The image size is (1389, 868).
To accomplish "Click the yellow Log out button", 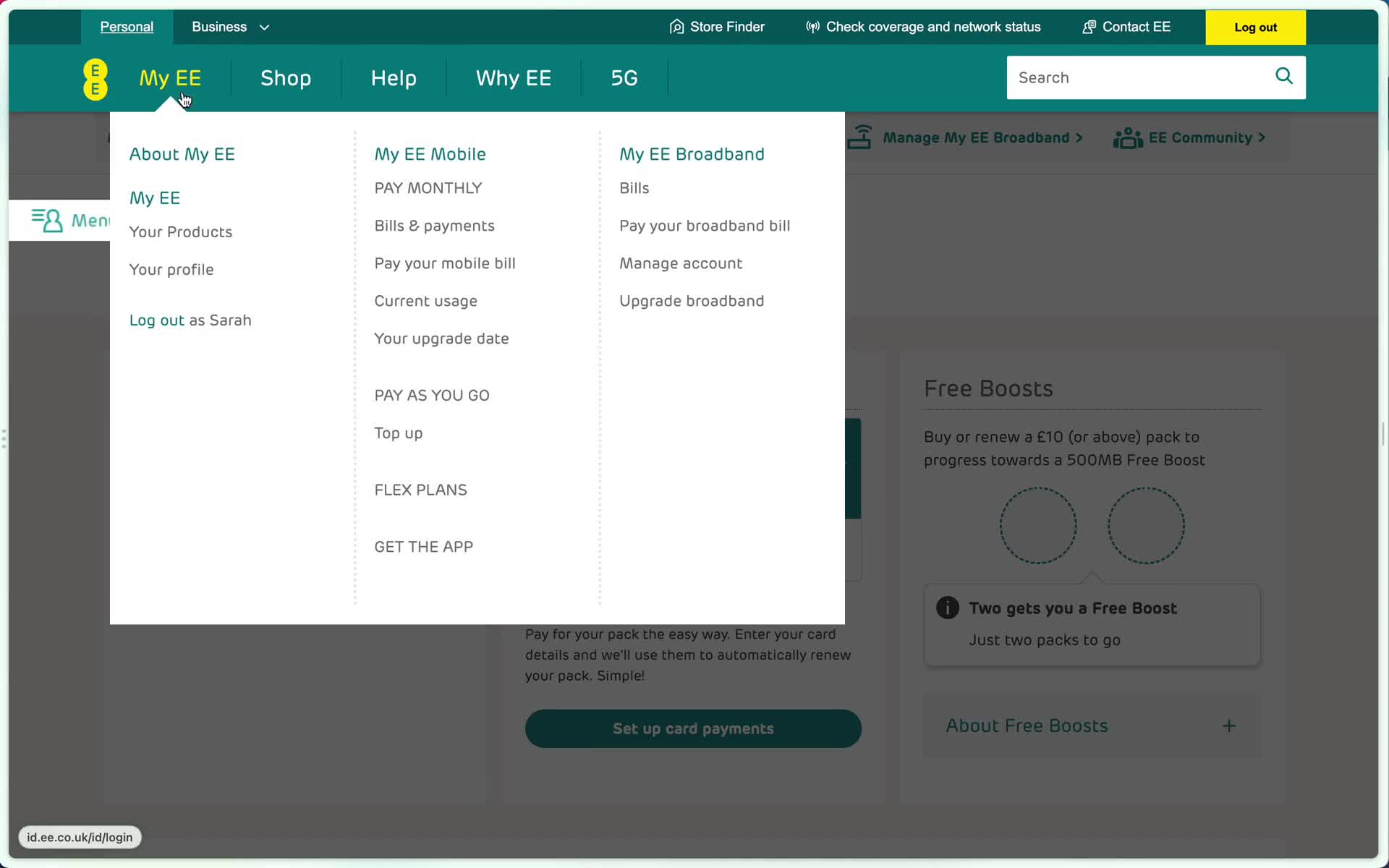I will point(1255,27).
